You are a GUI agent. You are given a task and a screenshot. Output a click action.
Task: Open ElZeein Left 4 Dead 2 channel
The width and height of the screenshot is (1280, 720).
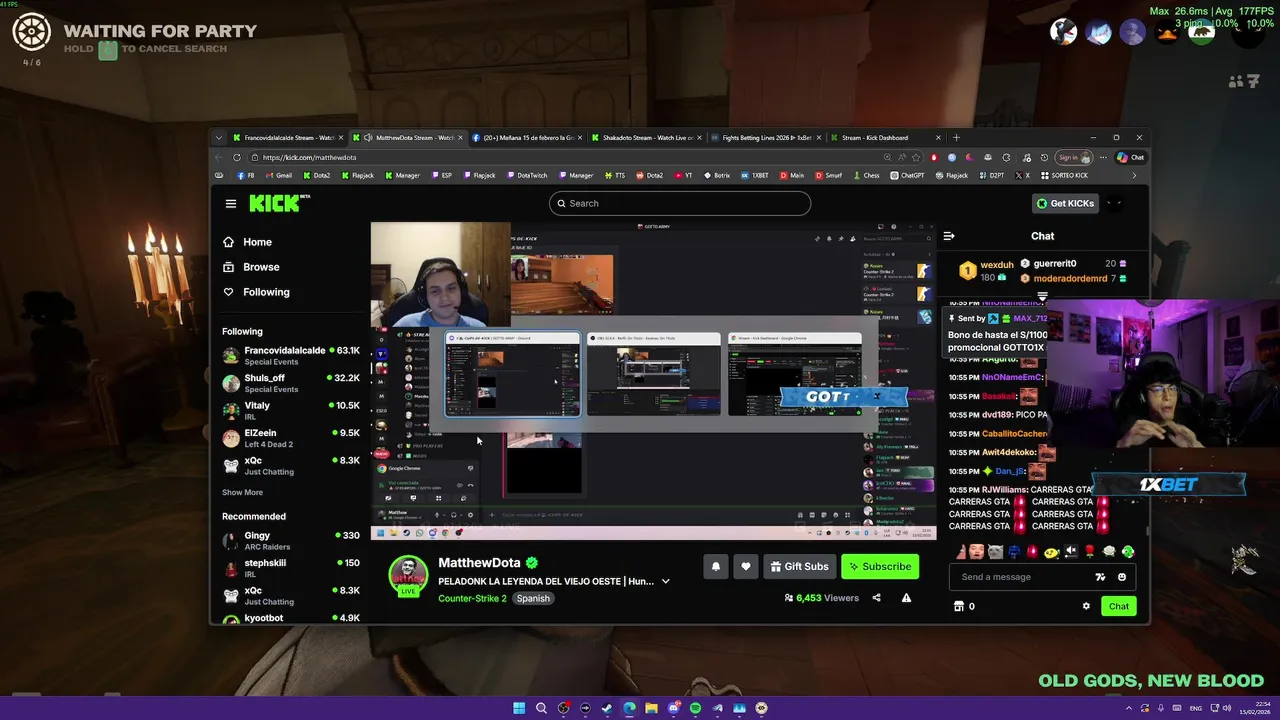tap(291, 437)
